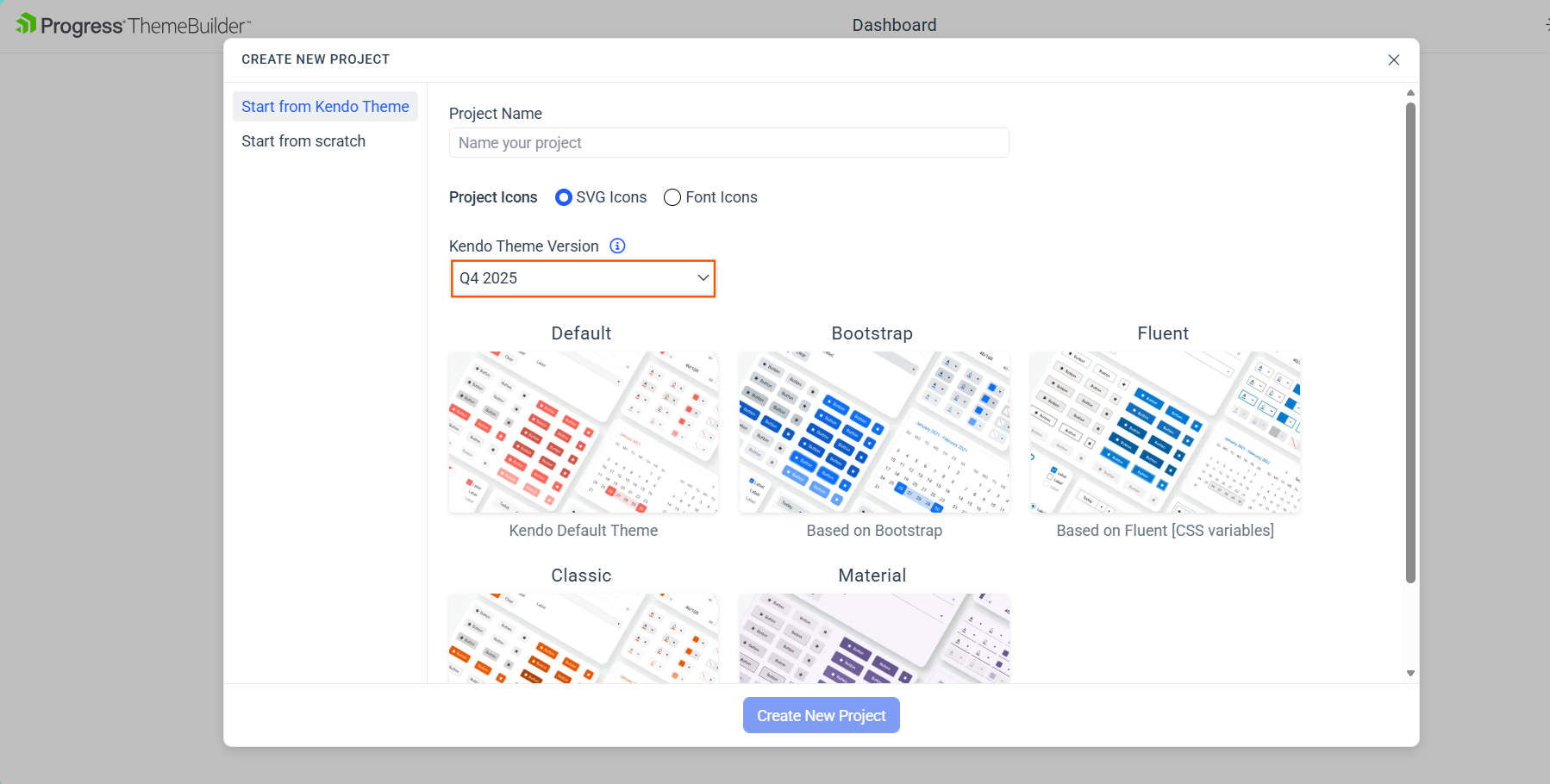The height and width of the screenshot is (784, 1550).
Task: Click the 'Material' theme title
Action: click(872, 576)
